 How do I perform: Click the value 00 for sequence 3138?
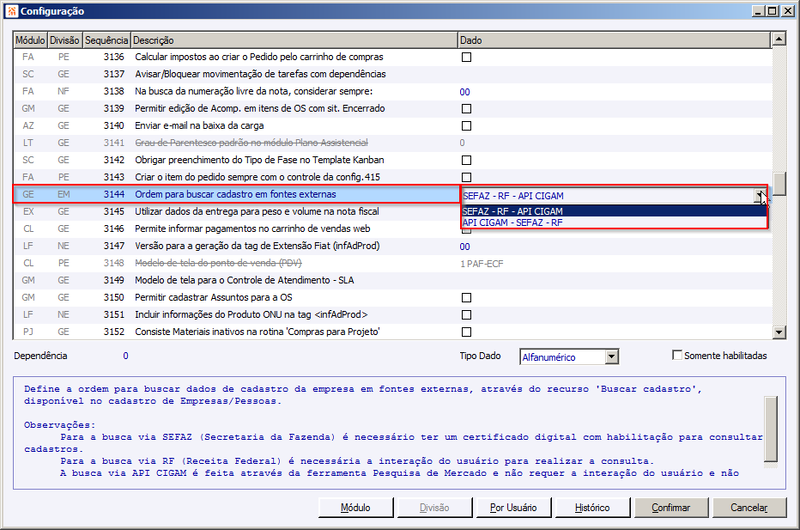pyautogui.click(x=465, y=92)
